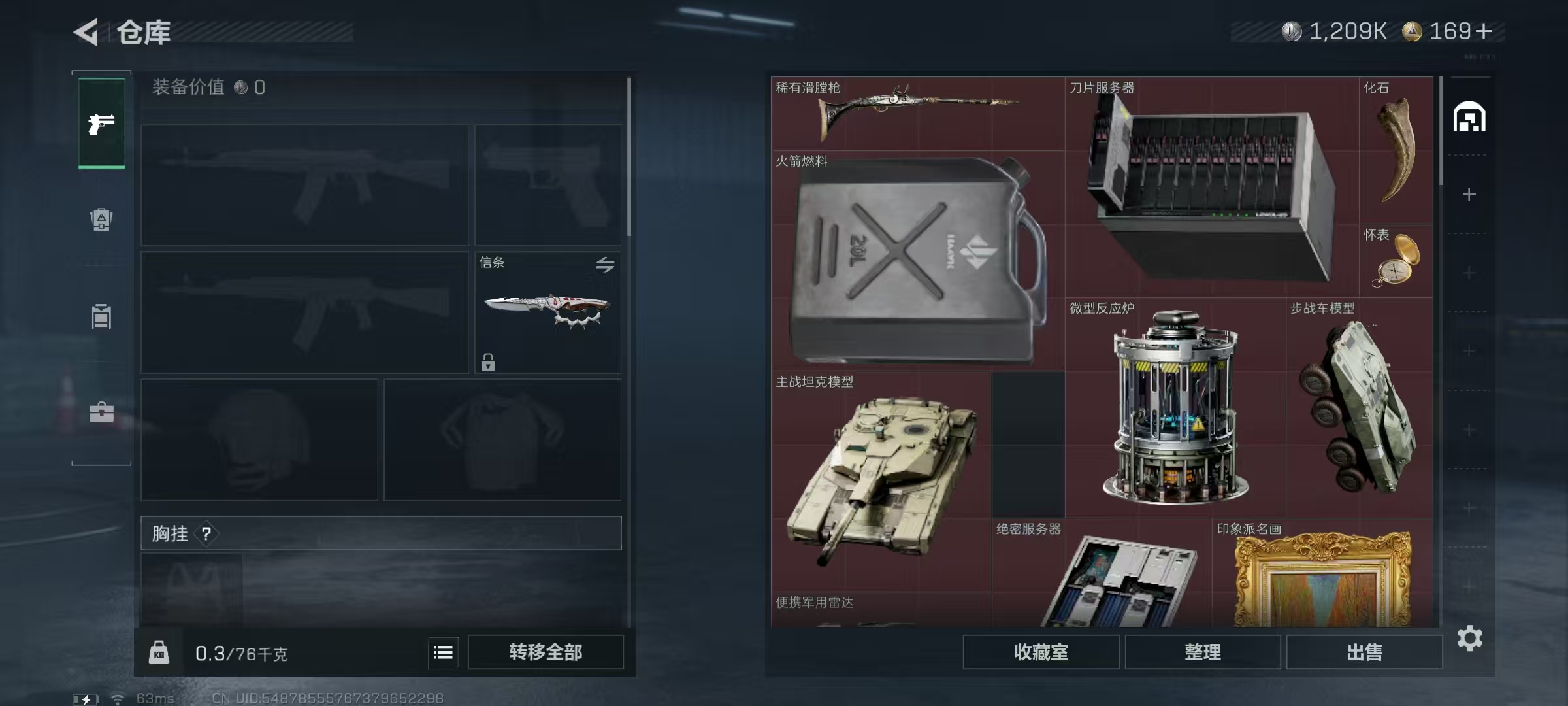Open the item list view icon
This screenshot has height=706, width=1568.
(x=443, y=652)
